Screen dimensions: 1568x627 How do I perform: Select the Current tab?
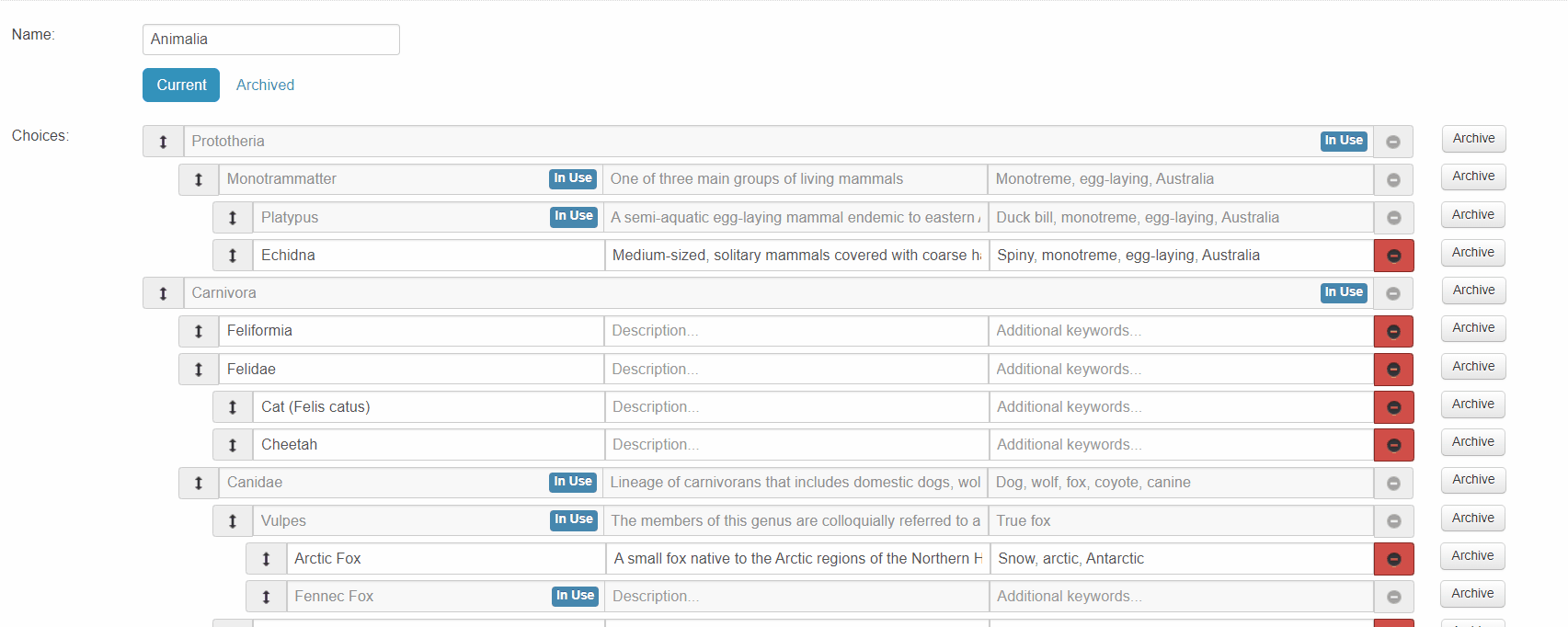(181, 85)
